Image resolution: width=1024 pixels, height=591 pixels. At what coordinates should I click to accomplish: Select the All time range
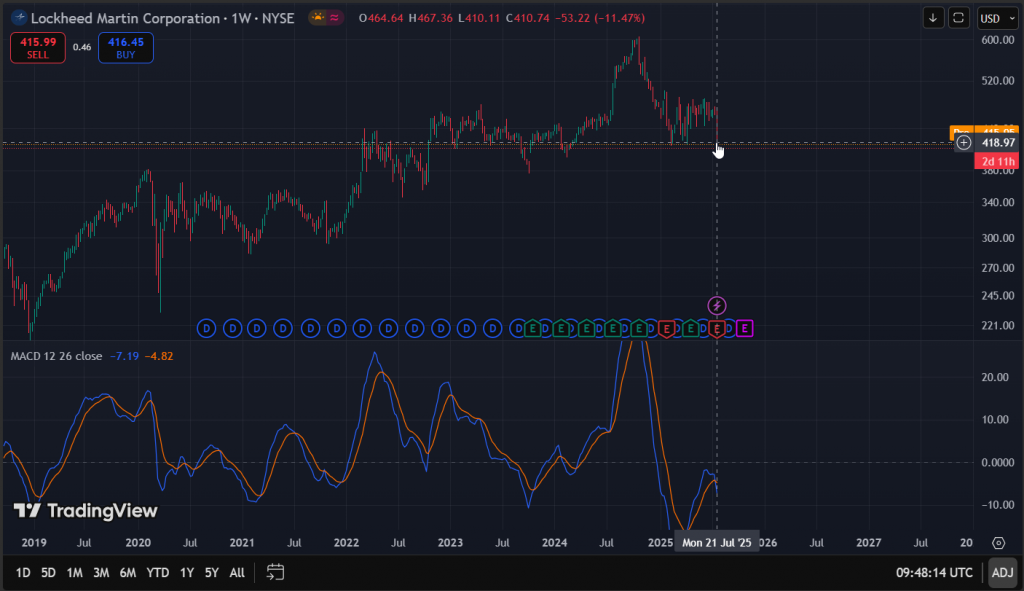pos(237,573)
